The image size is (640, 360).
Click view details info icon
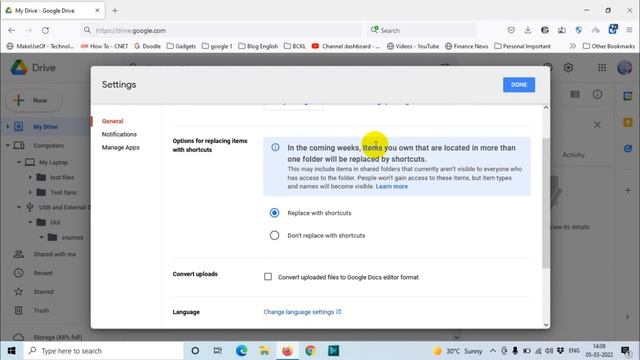click(597, 94)
